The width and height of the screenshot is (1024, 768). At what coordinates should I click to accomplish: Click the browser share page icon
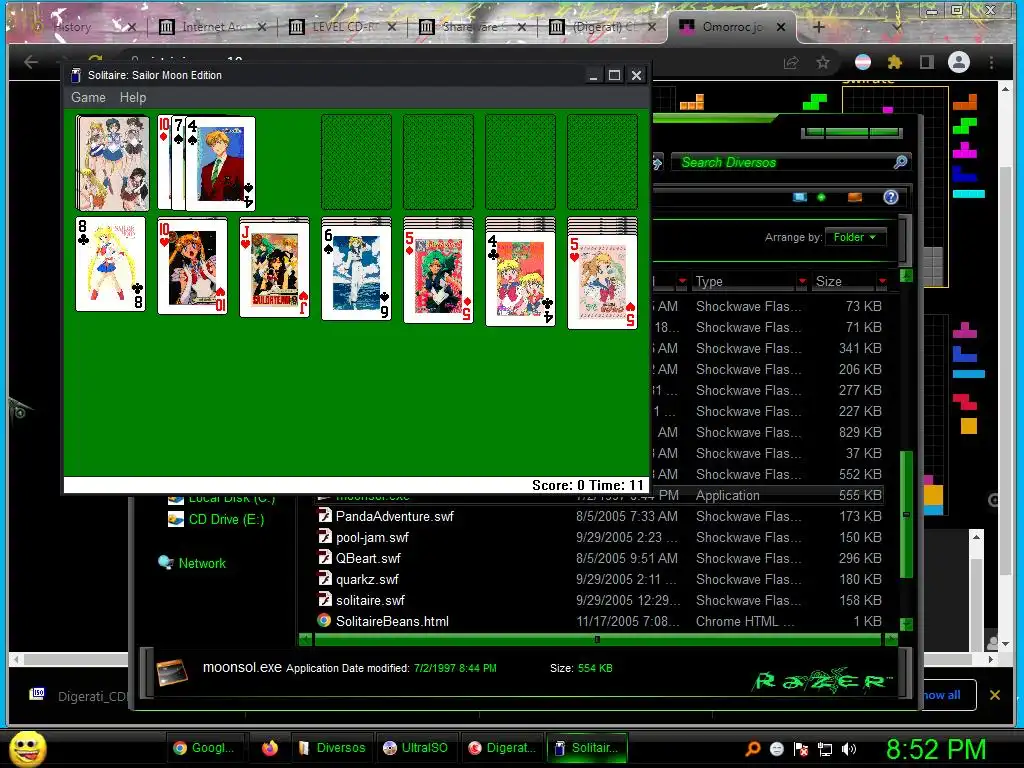tap(791, 63)
